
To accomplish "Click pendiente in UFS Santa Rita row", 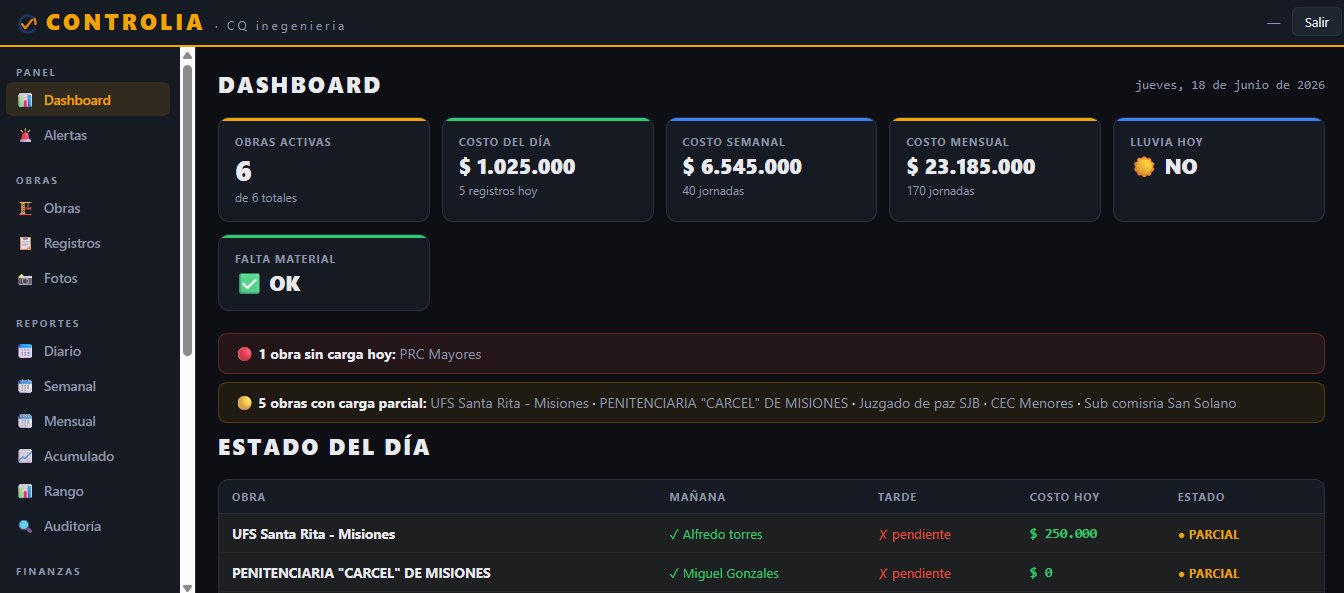I will (x=914, y=534).
